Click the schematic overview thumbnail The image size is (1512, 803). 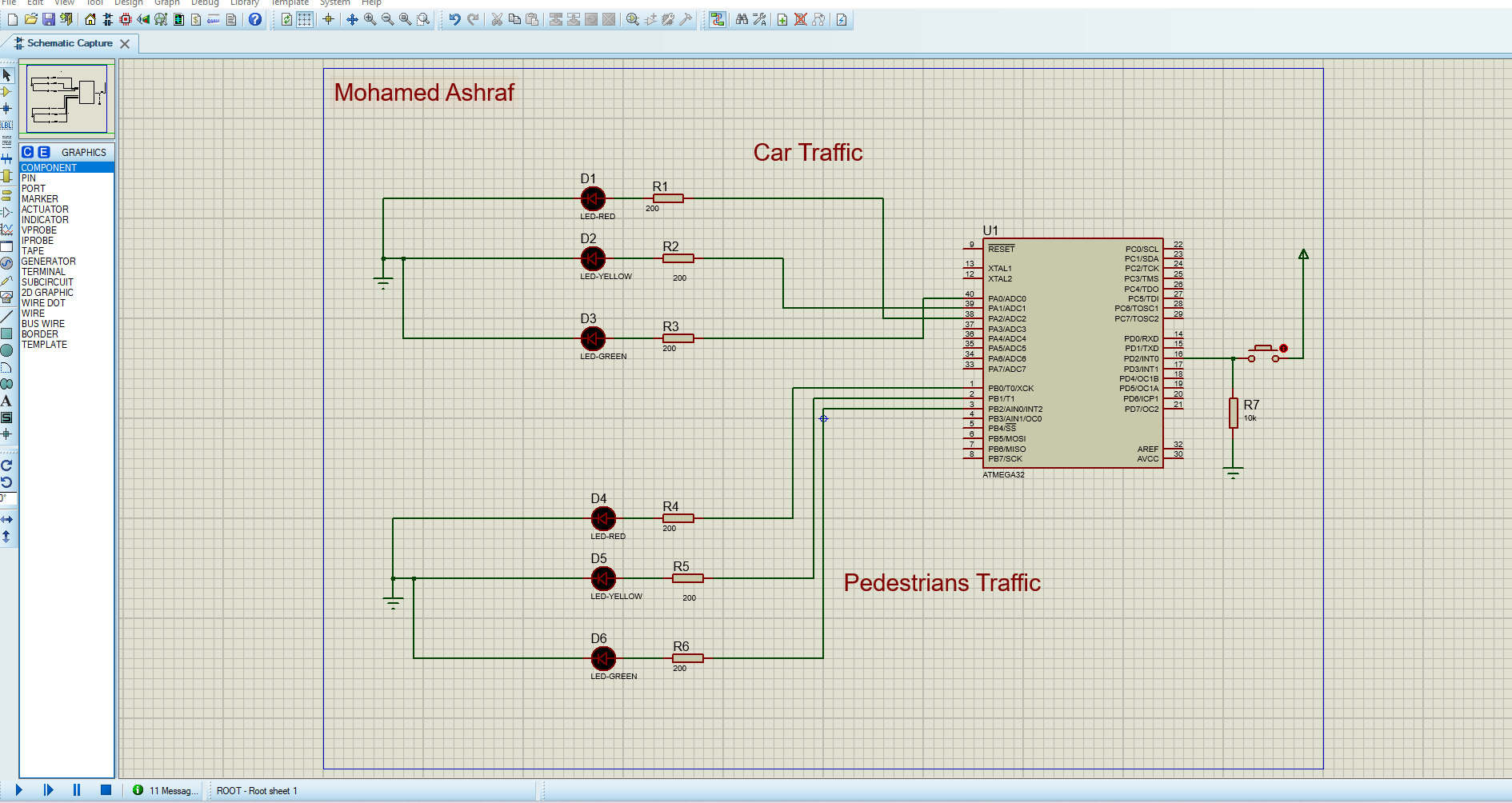(67, 98)
